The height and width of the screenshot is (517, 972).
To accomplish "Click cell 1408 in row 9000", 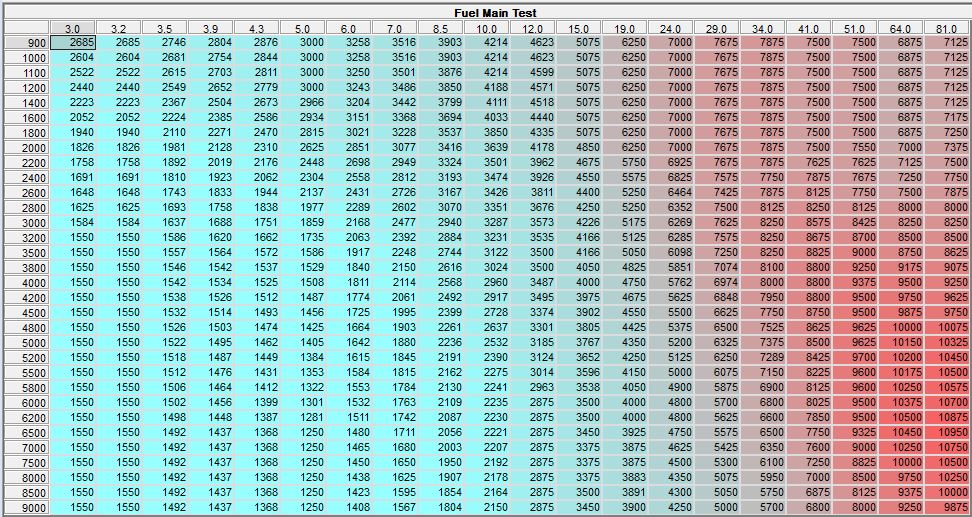I will [x=348, y=507].
